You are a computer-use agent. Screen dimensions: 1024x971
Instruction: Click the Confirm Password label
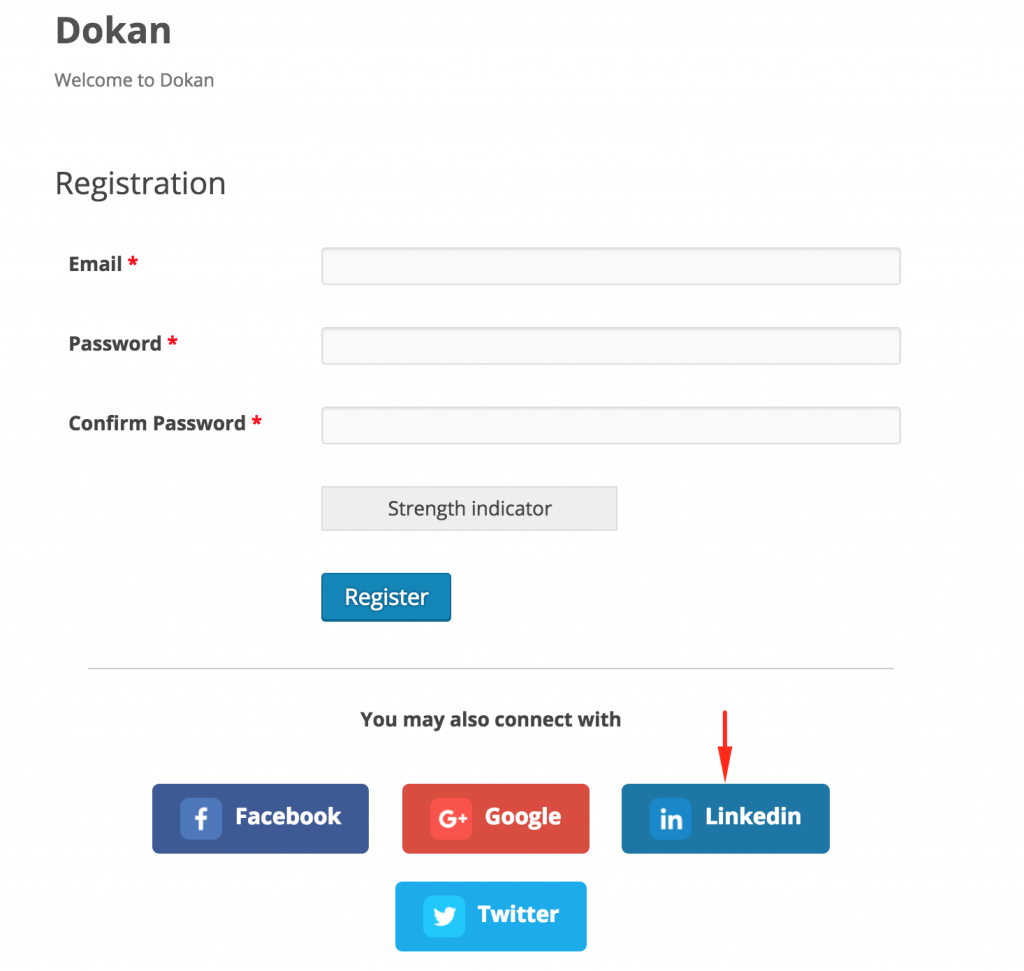[x=155, y=423]
